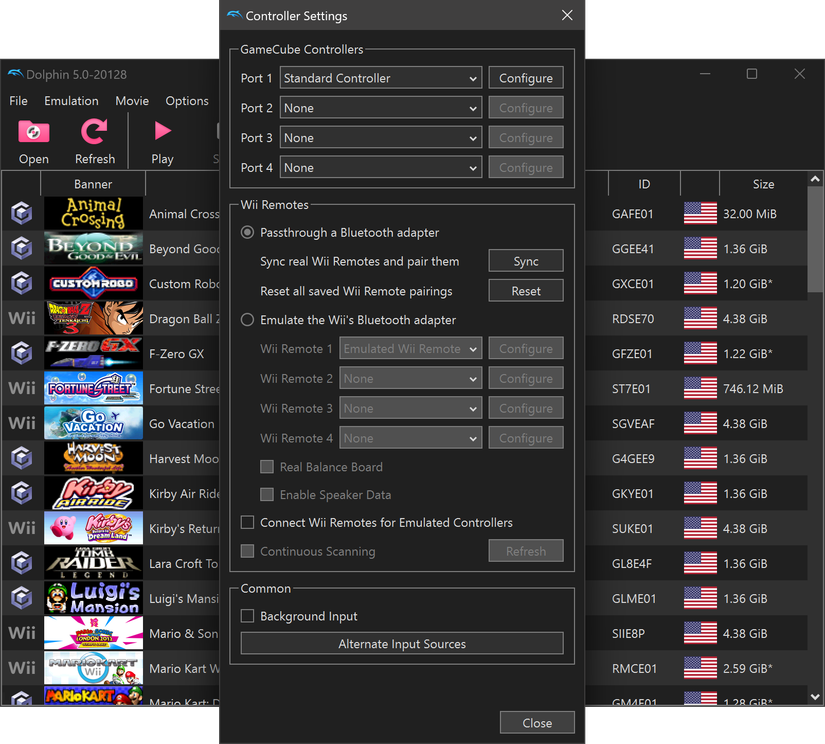
Task: Click Luigi's Mansion banner thumbnail
Action: pyautogui.click(x=93, y=598)
